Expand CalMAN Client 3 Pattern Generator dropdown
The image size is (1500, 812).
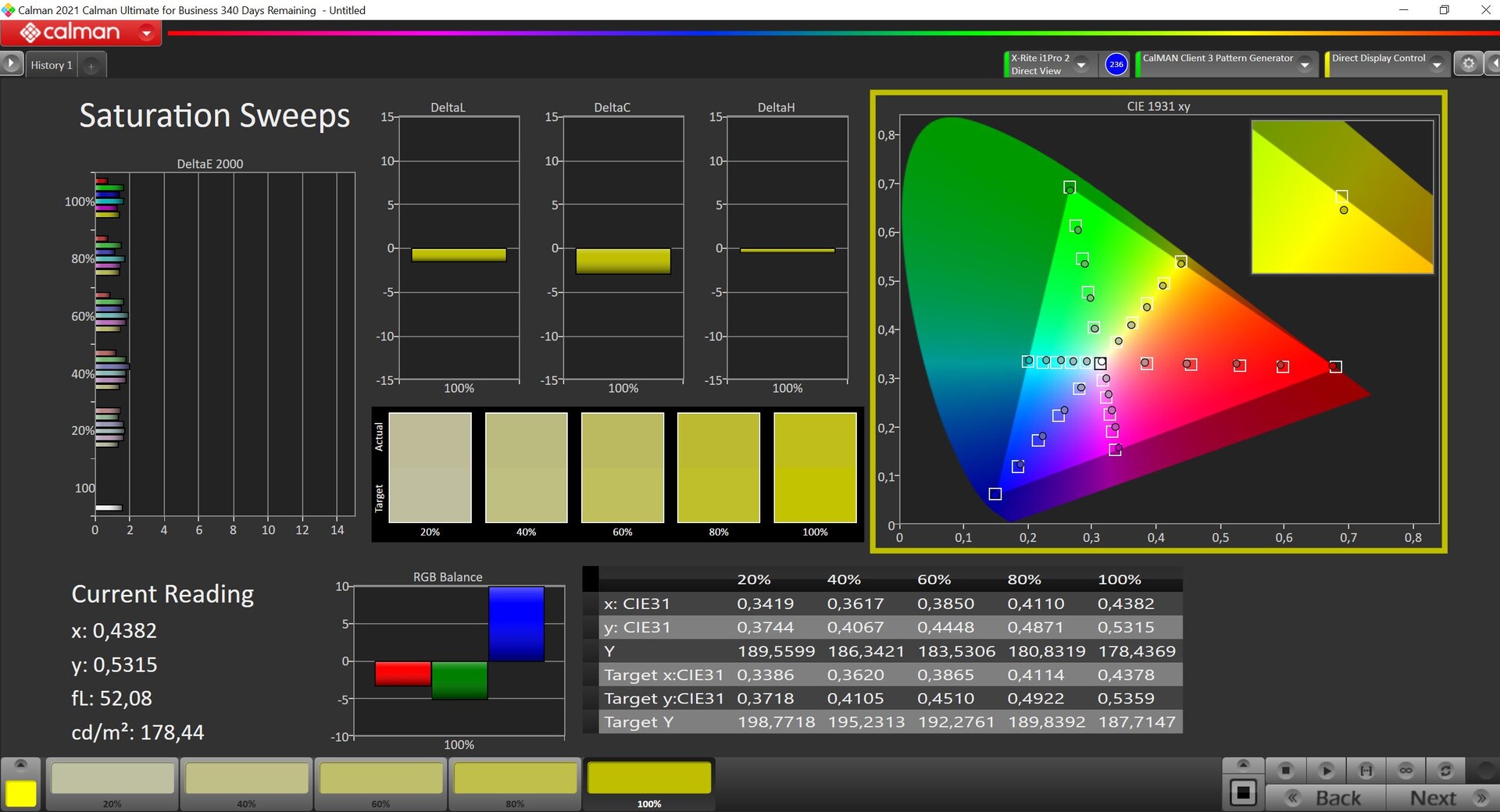point(1305,65)
